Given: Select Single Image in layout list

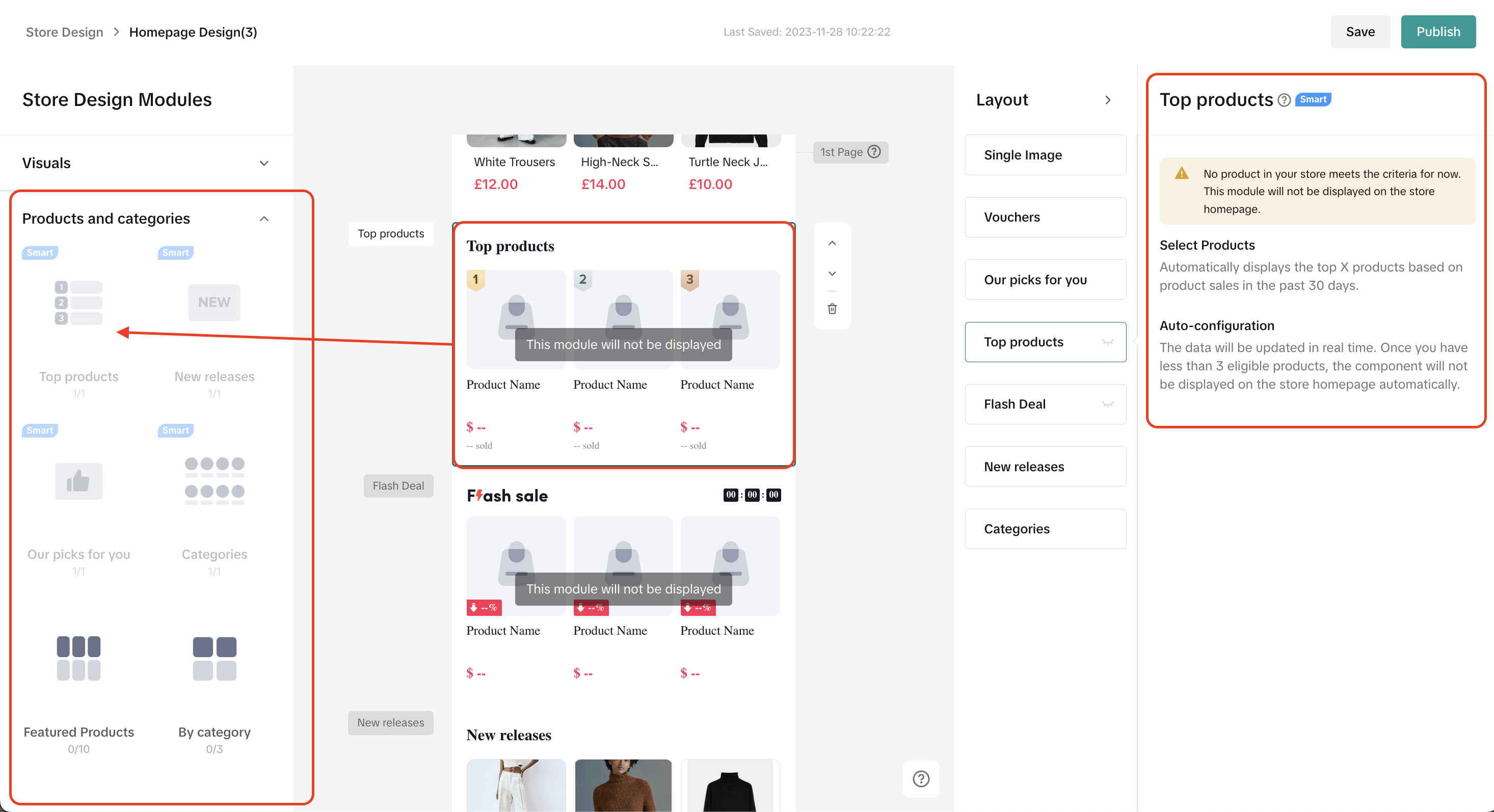Looking at the screenshot, I should (1045, 155).
